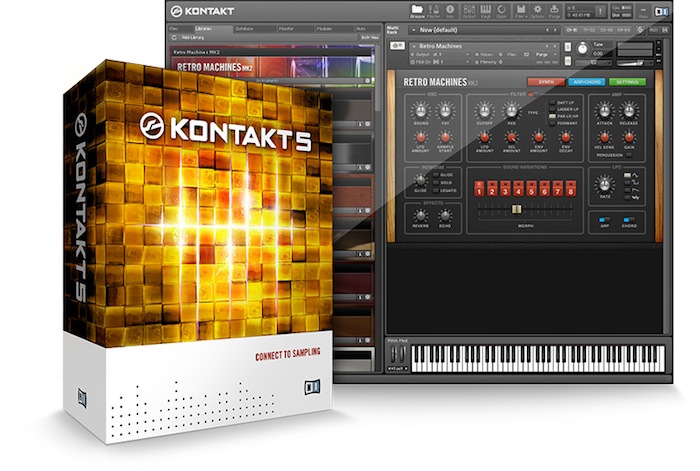
Task: Select the DAFT LP filter type
Action: pos(552,103)
